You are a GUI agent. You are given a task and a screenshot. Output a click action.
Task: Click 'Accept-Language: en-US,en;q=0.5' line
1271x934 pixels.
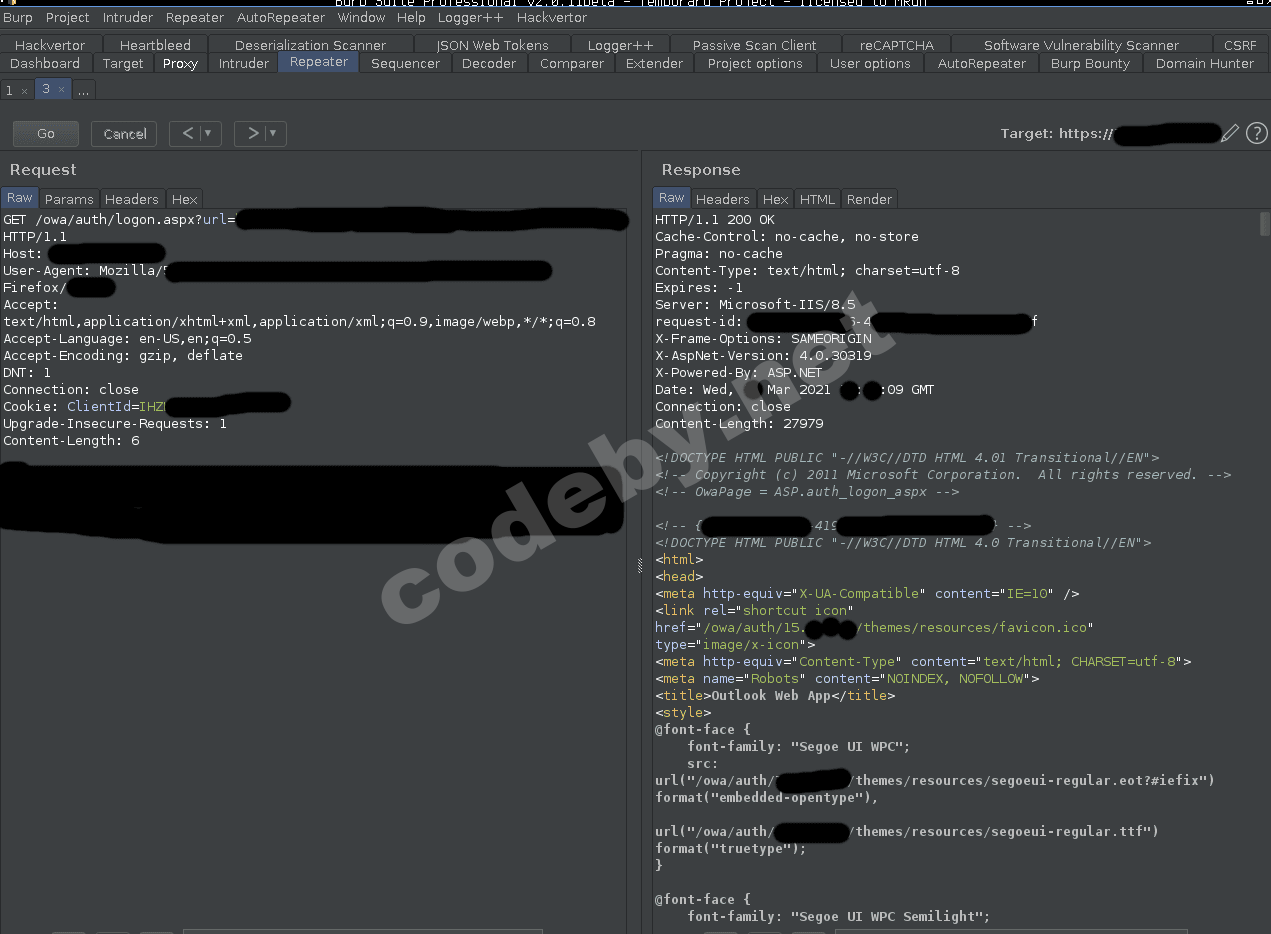point(127,339)
